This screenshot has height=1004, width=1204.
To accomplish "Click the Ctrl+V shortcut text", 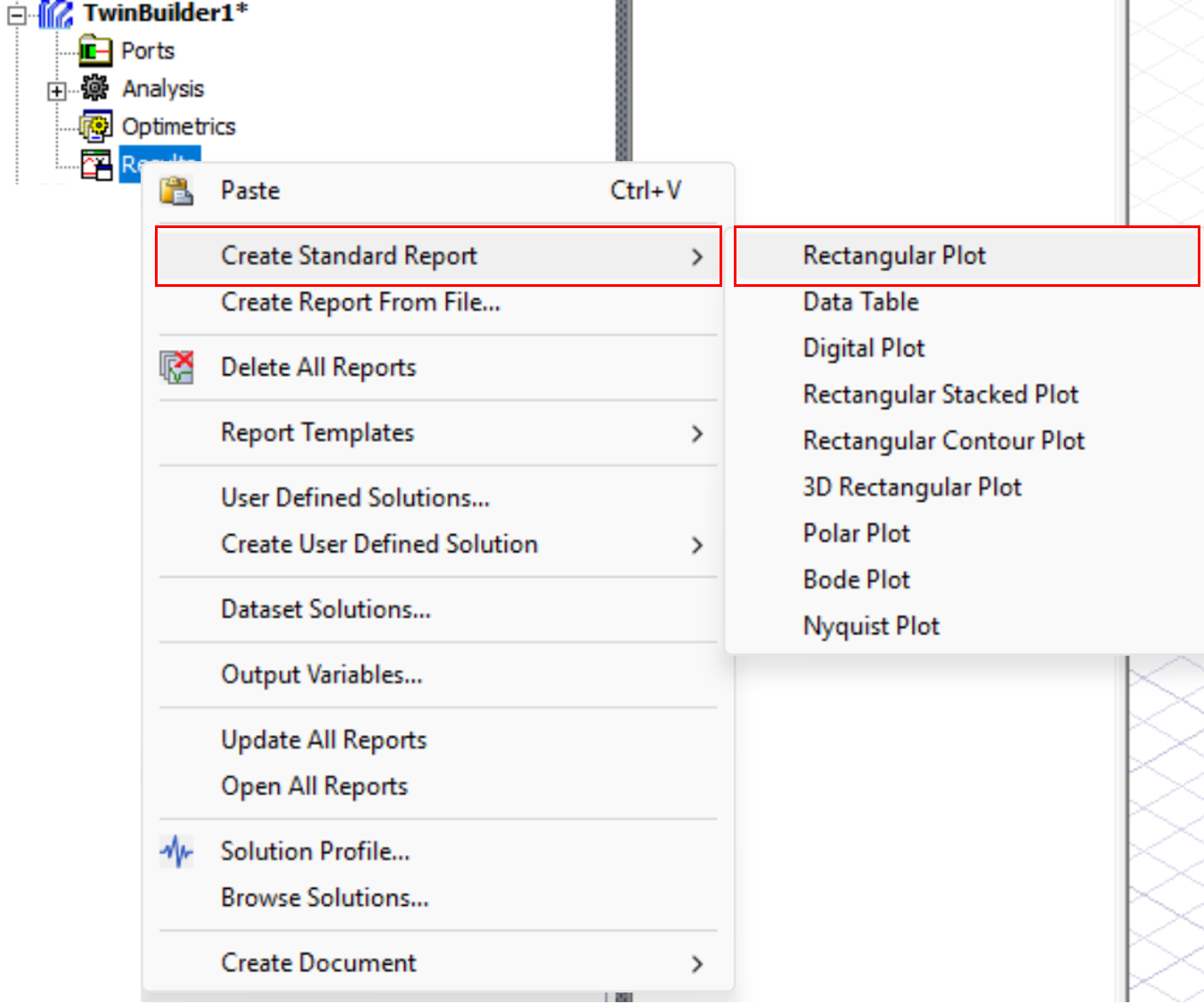I will pyautogui.click(x=646, y=191).
